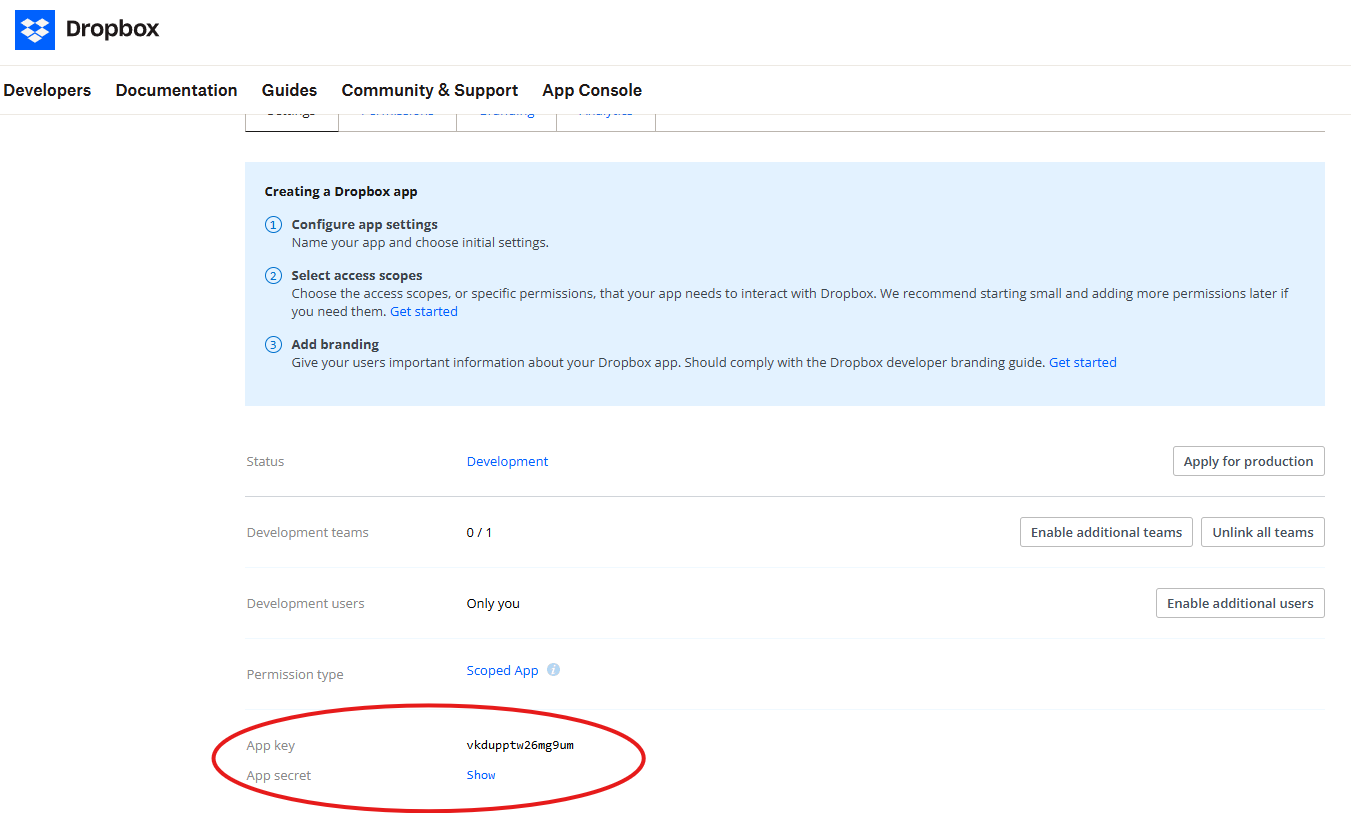This screenshot has width=1351, height=813.
Task: Navigate to App Console
Action: pos(592,90)
